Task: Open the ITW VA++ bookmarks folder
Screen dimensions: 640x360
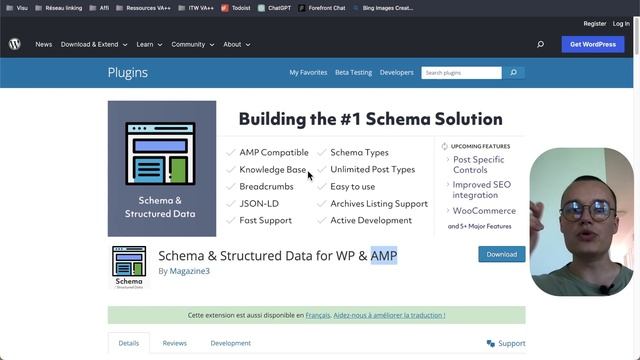Action: (x=196, y=8)
